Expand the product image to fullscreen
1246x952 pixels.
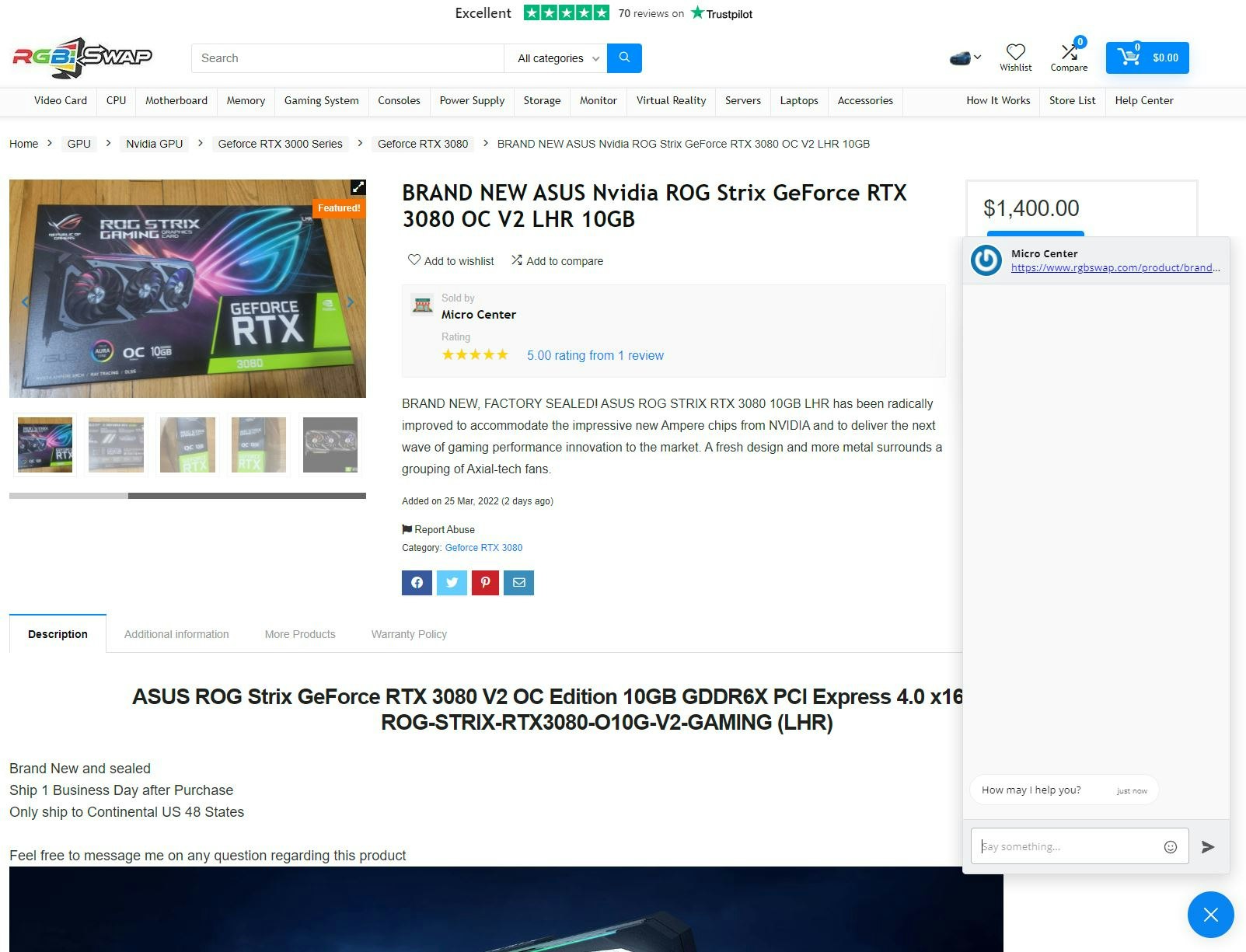tap(358, 187)
